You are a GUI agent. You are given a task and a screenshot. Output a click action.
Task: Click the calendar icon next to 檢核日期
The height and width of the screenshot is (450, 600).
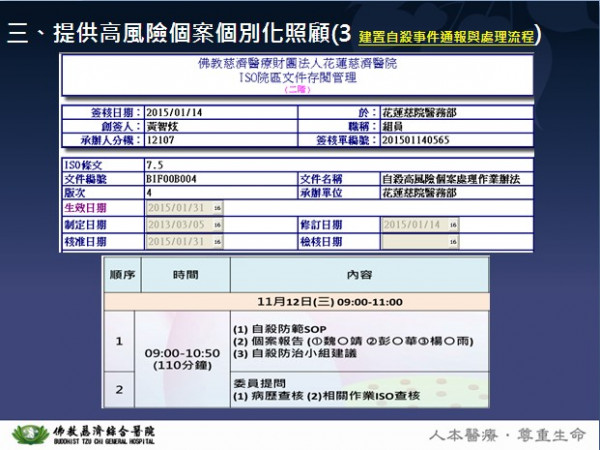tap(452, 241)
